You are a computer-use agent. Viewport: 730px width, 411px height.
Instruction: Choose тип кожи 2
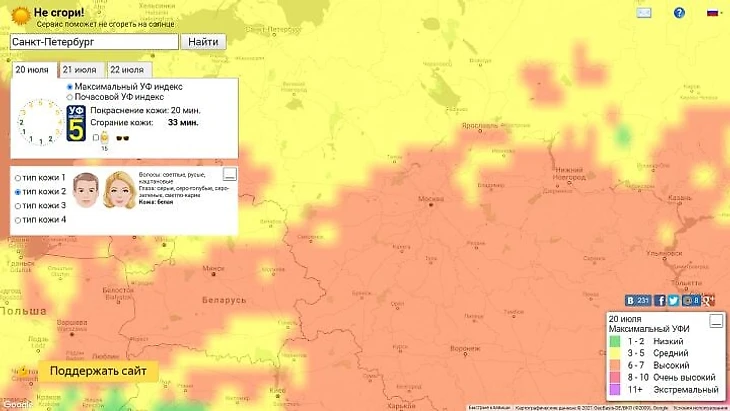click(18, 192)
